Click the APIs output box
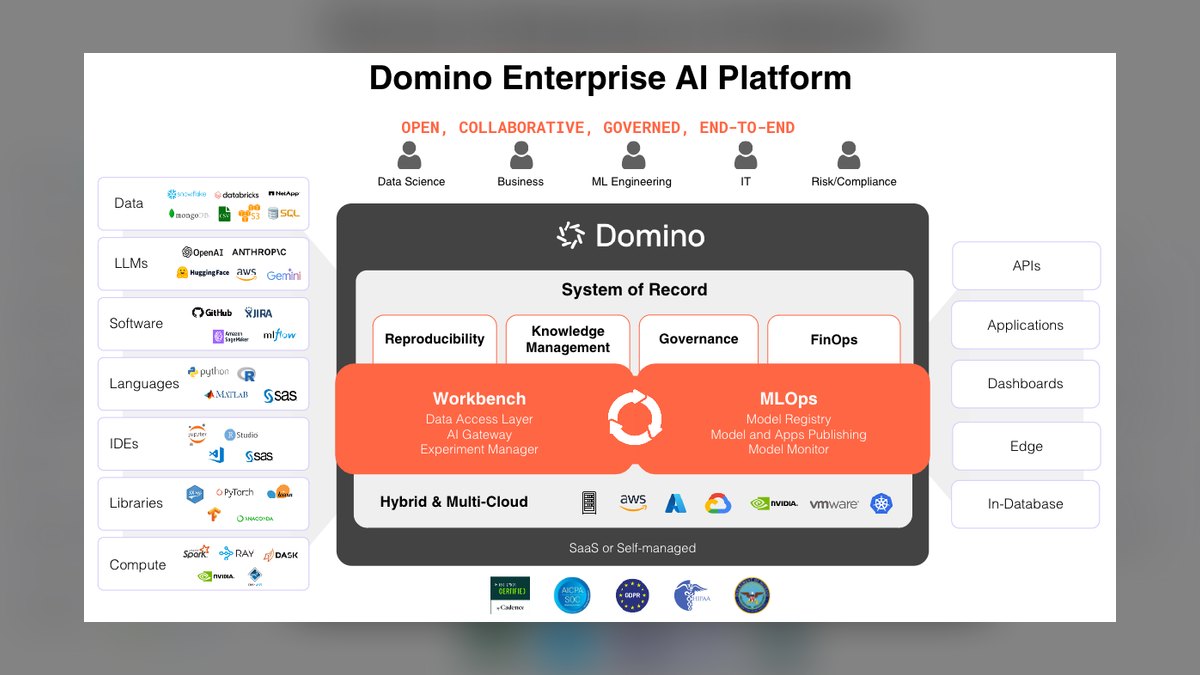This screenshot has height=675, width=1200. (1026, 266)
